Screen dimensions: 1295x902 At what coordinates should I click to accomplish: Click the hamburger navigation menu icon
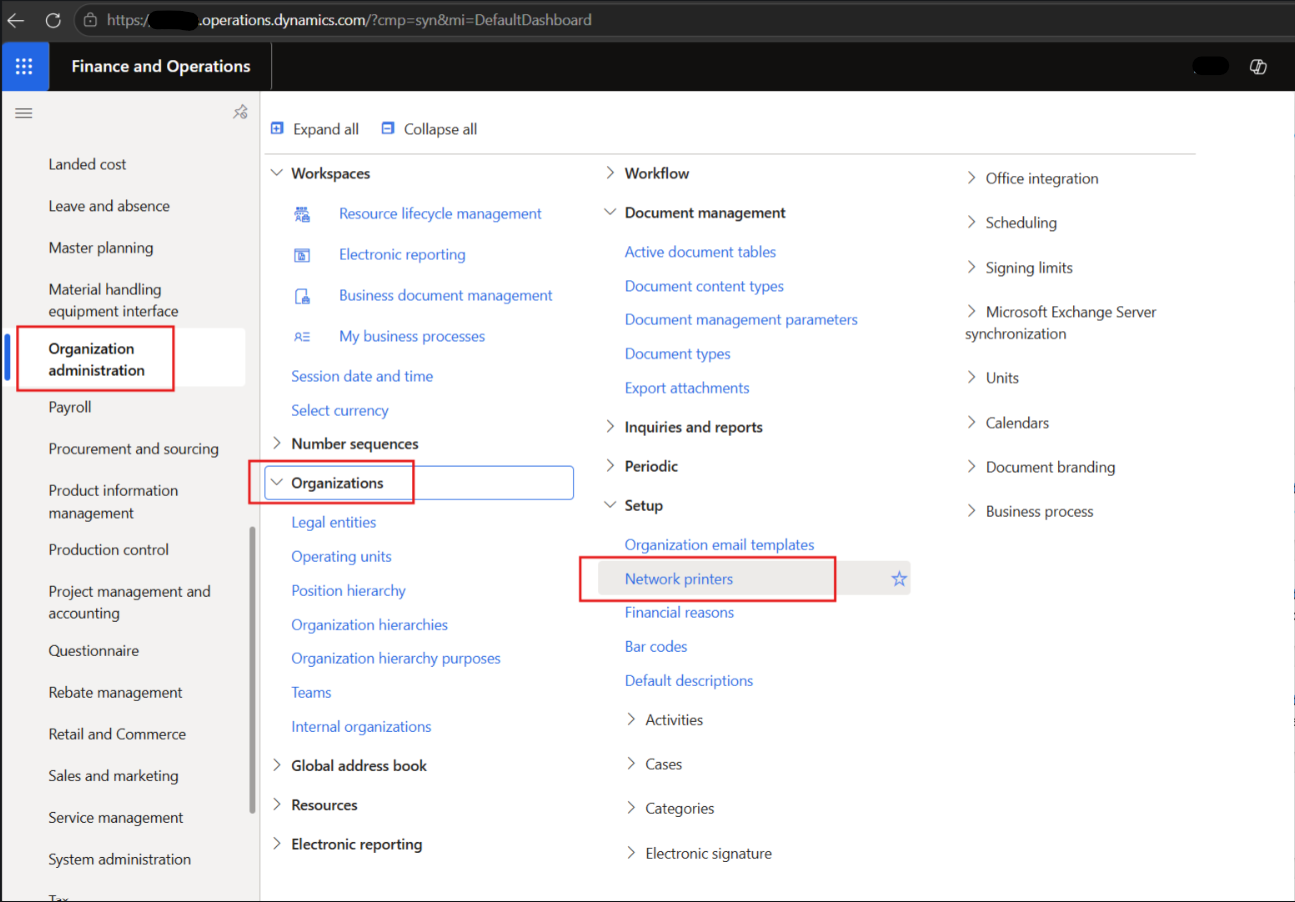[x=24, y=113]
